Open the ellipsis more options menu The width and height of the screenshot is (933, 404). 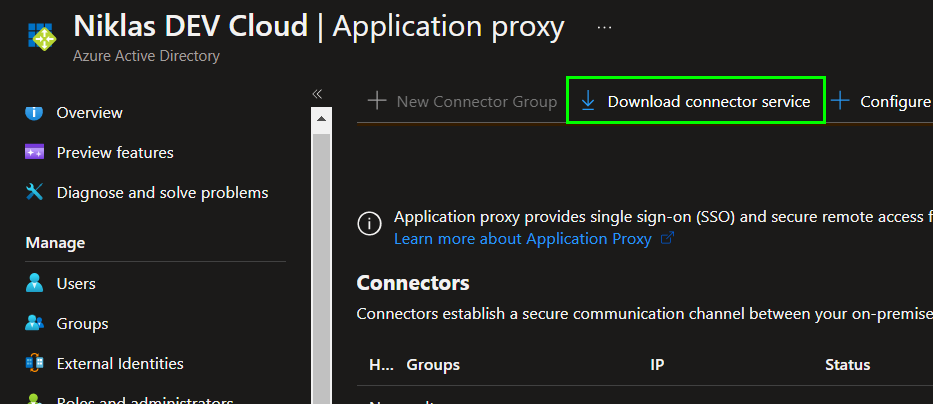[x=604, y=27]
